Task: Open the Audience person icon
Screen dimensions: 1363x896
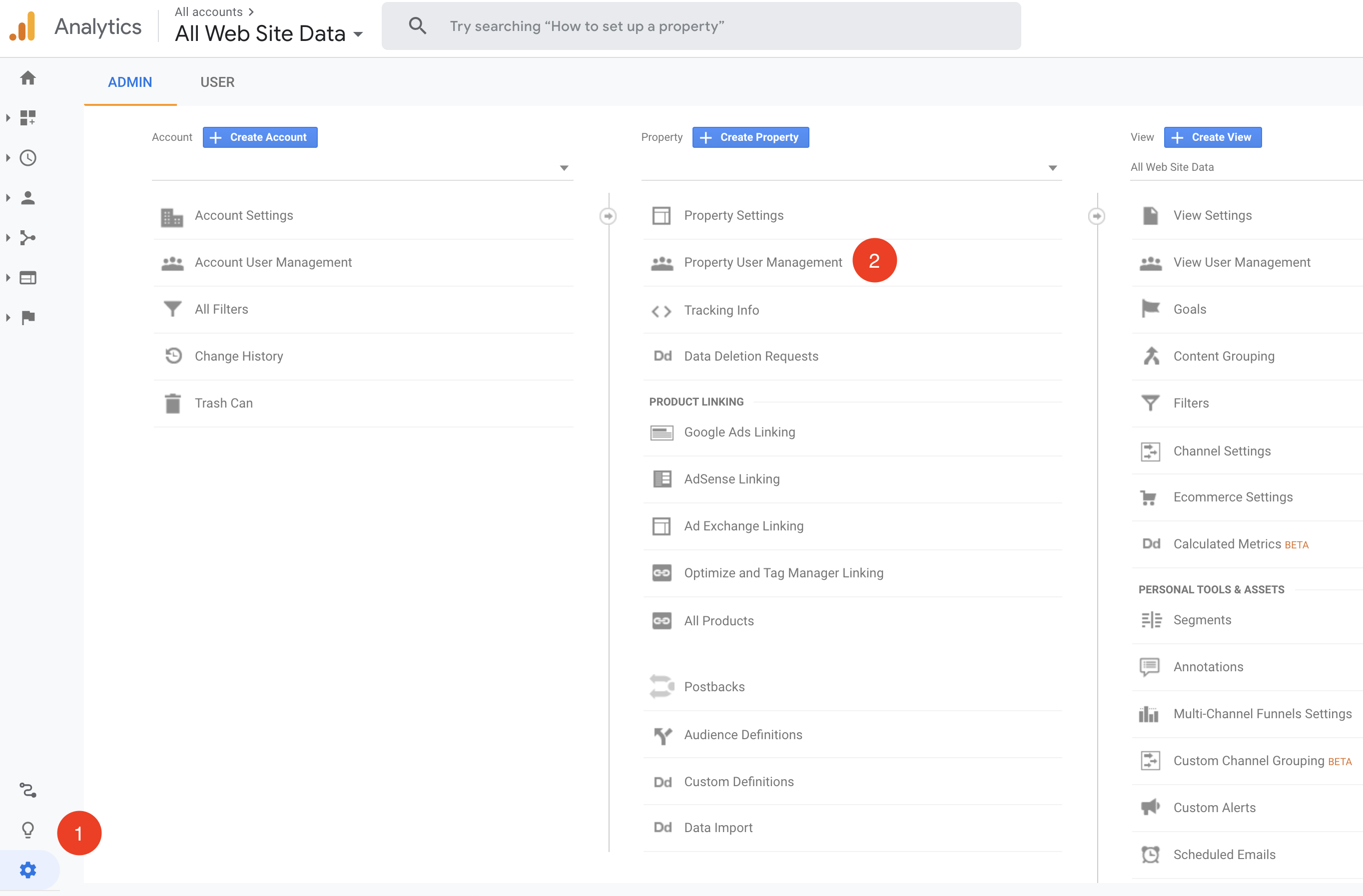Action: (27, 198)
